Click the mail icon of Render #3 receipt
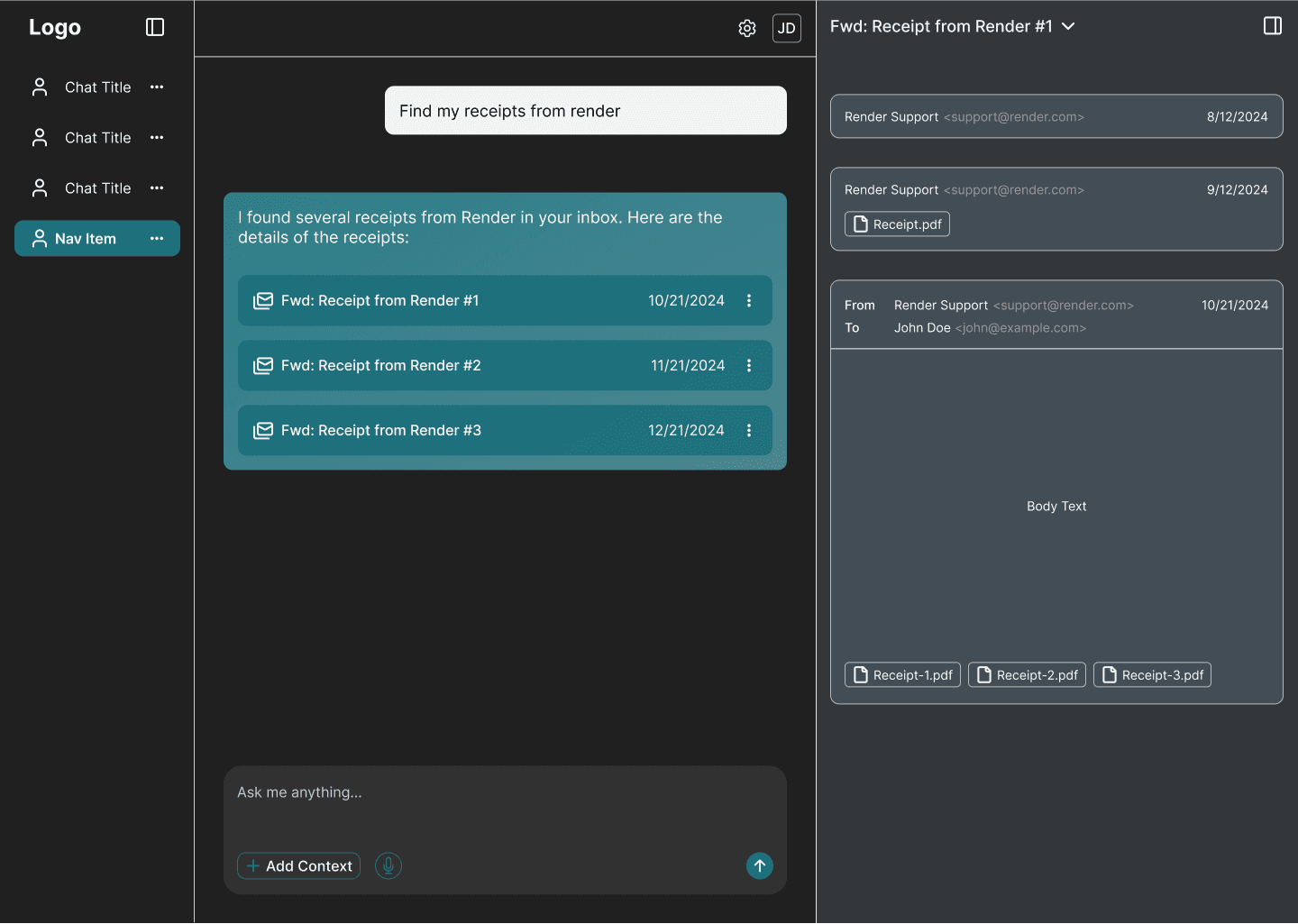 263,431
